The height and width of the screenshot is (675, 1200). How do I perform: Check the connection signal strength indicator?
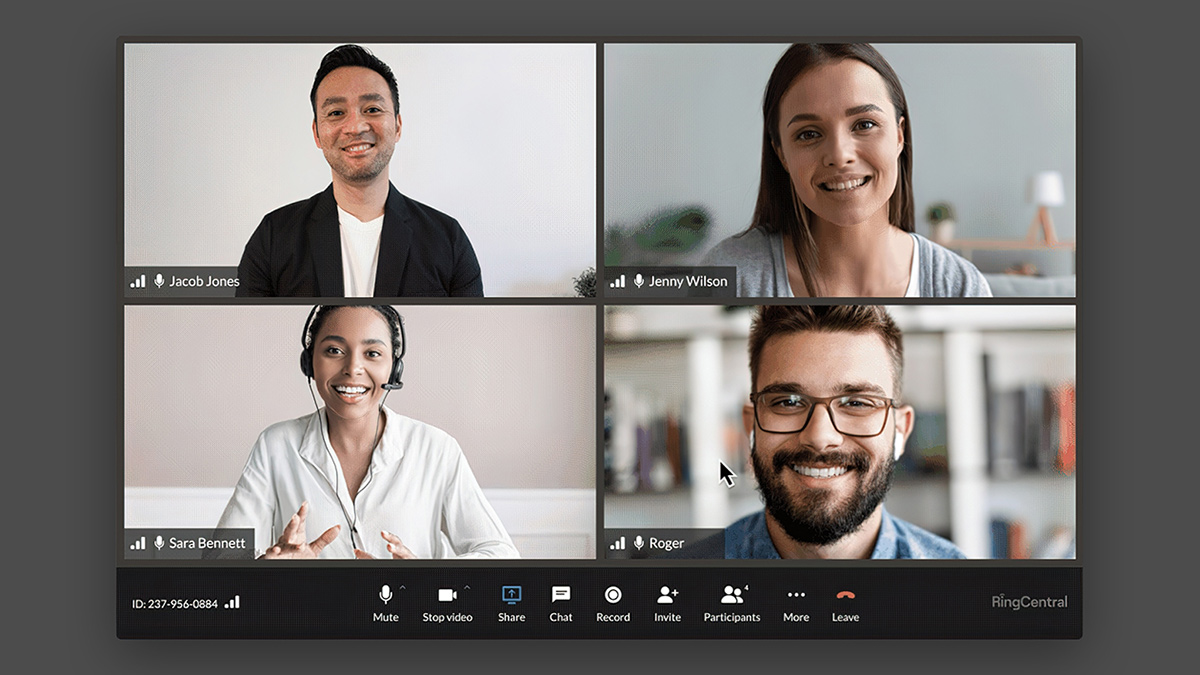click(232, 601)
